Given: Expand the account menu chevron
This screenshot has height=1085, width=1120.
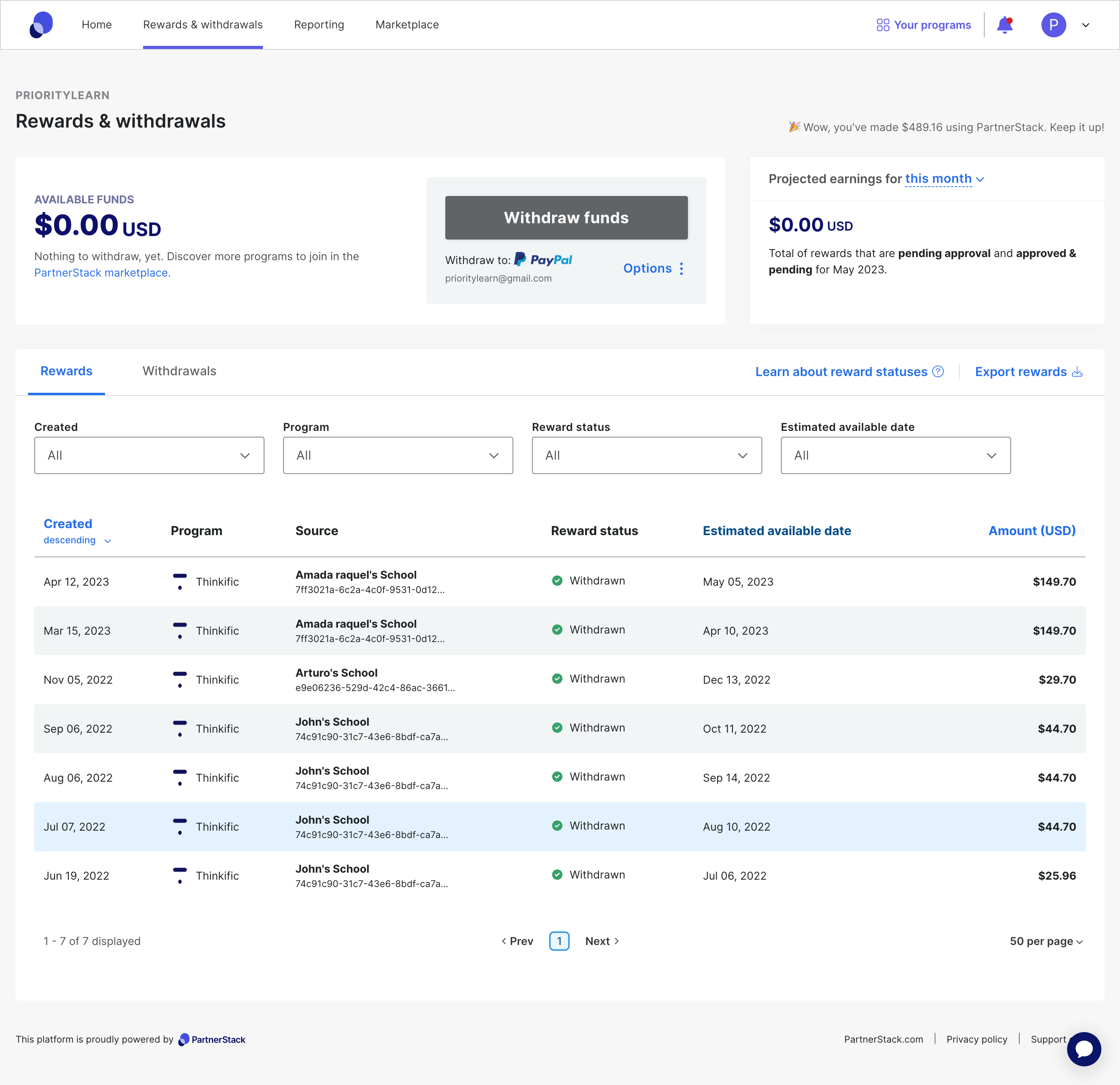Looking at the screenshot, I should tap(1086, 25).
